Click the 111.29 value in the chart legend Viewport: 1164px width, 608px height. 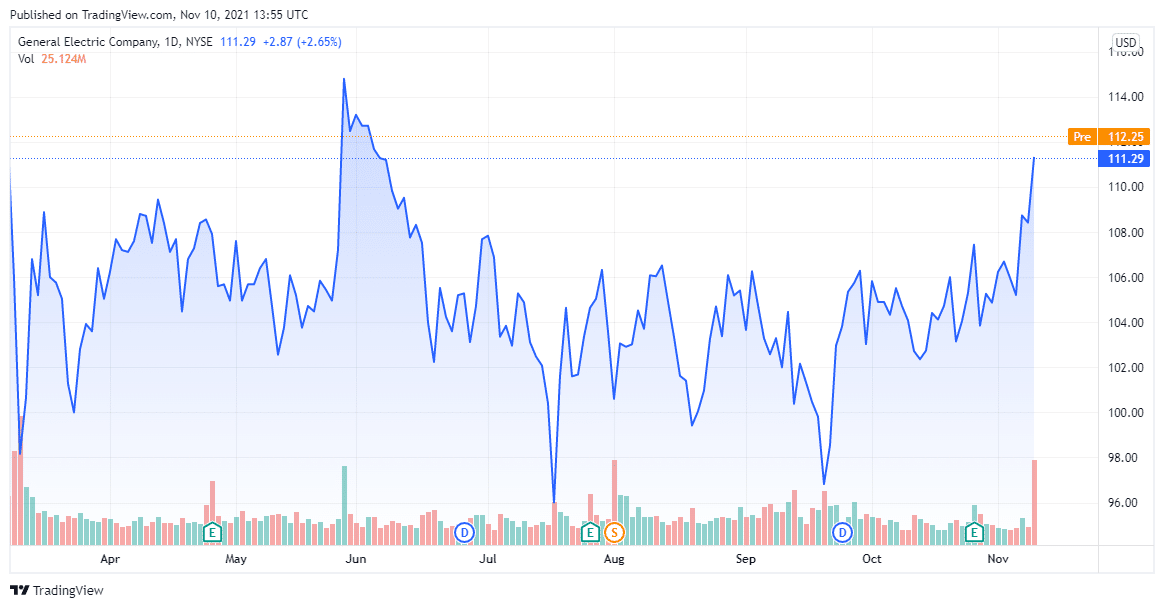click(x=238, y=42)
